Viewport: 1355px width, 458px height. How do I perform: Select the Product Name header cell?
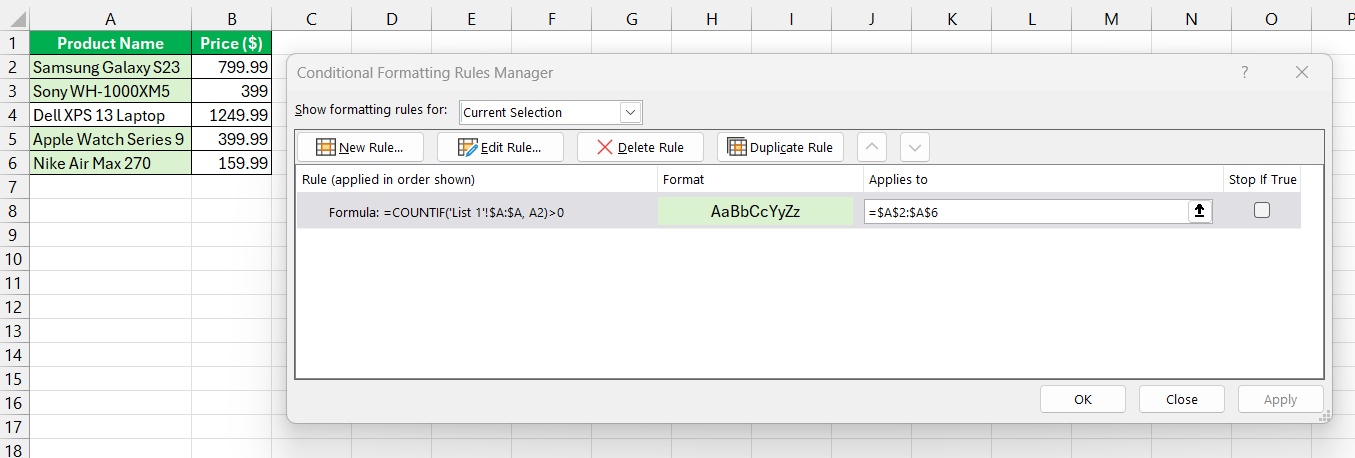pyautogui.click(x=110, y=43)
